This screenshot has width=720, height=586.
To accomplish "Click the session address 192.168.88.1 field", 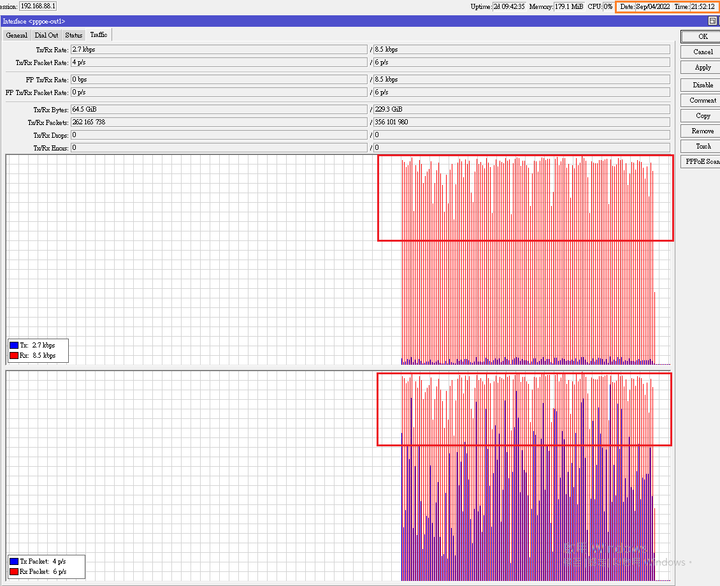I will click(38, 6).
